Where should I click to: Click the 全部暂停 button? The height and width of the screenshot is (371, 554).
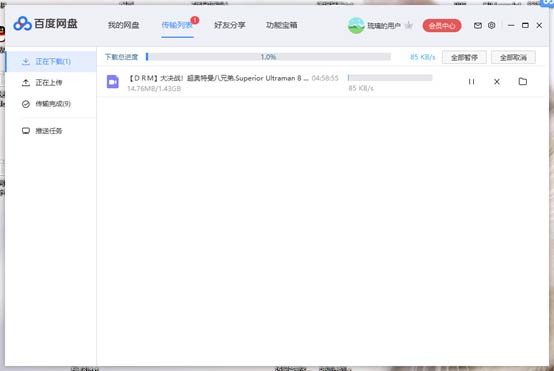[x=464, y=57]
